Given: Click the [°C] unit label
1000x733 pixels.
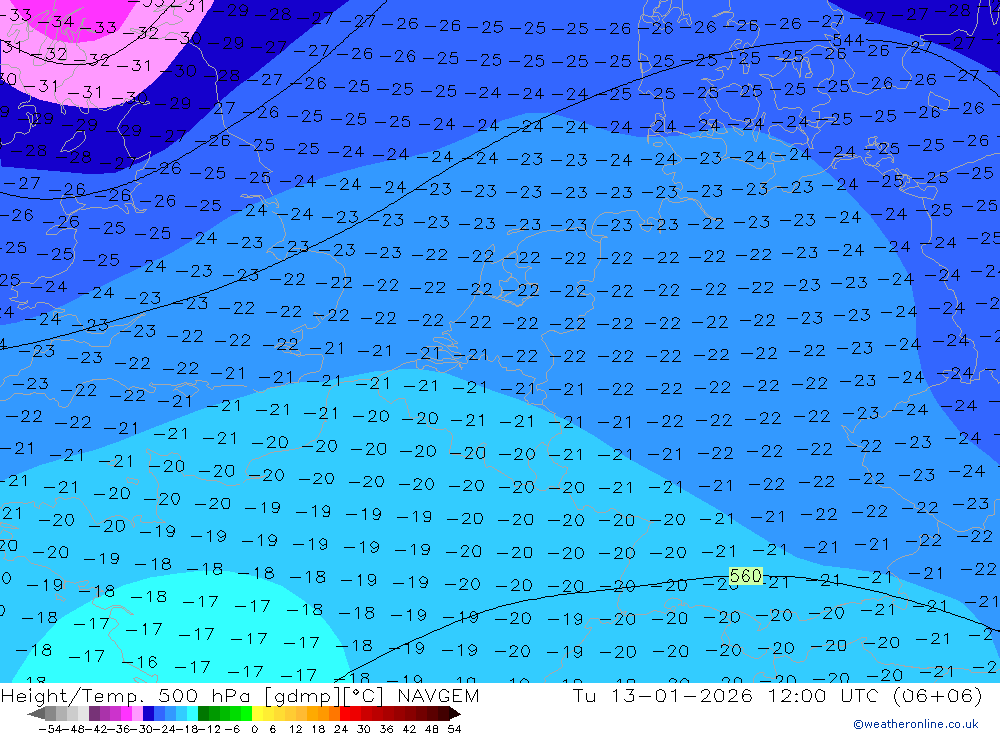Looking at the screenshot, I should coord(363,695).
